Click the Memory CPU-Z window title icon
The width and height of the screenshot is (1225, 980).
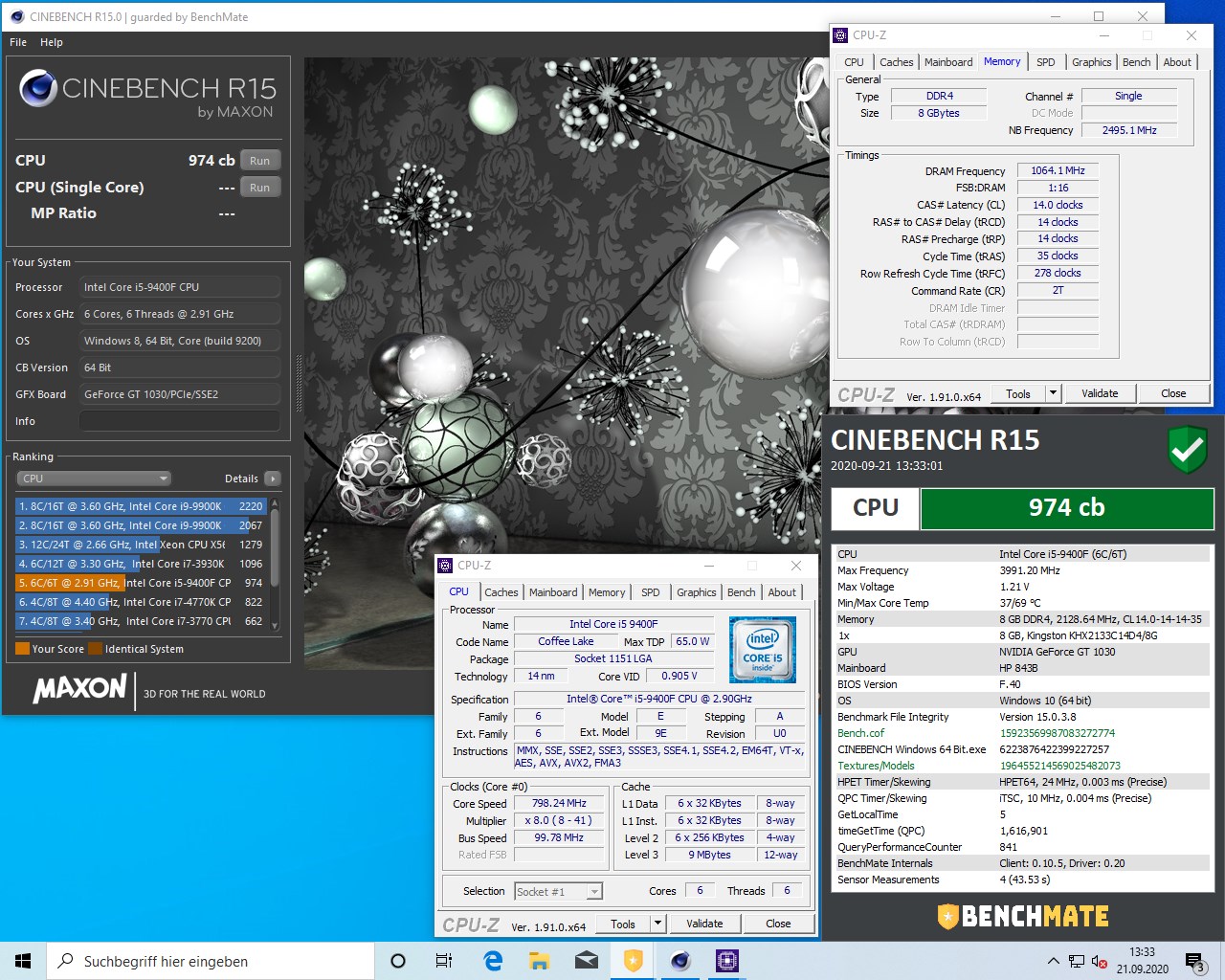tap(840, 35)
